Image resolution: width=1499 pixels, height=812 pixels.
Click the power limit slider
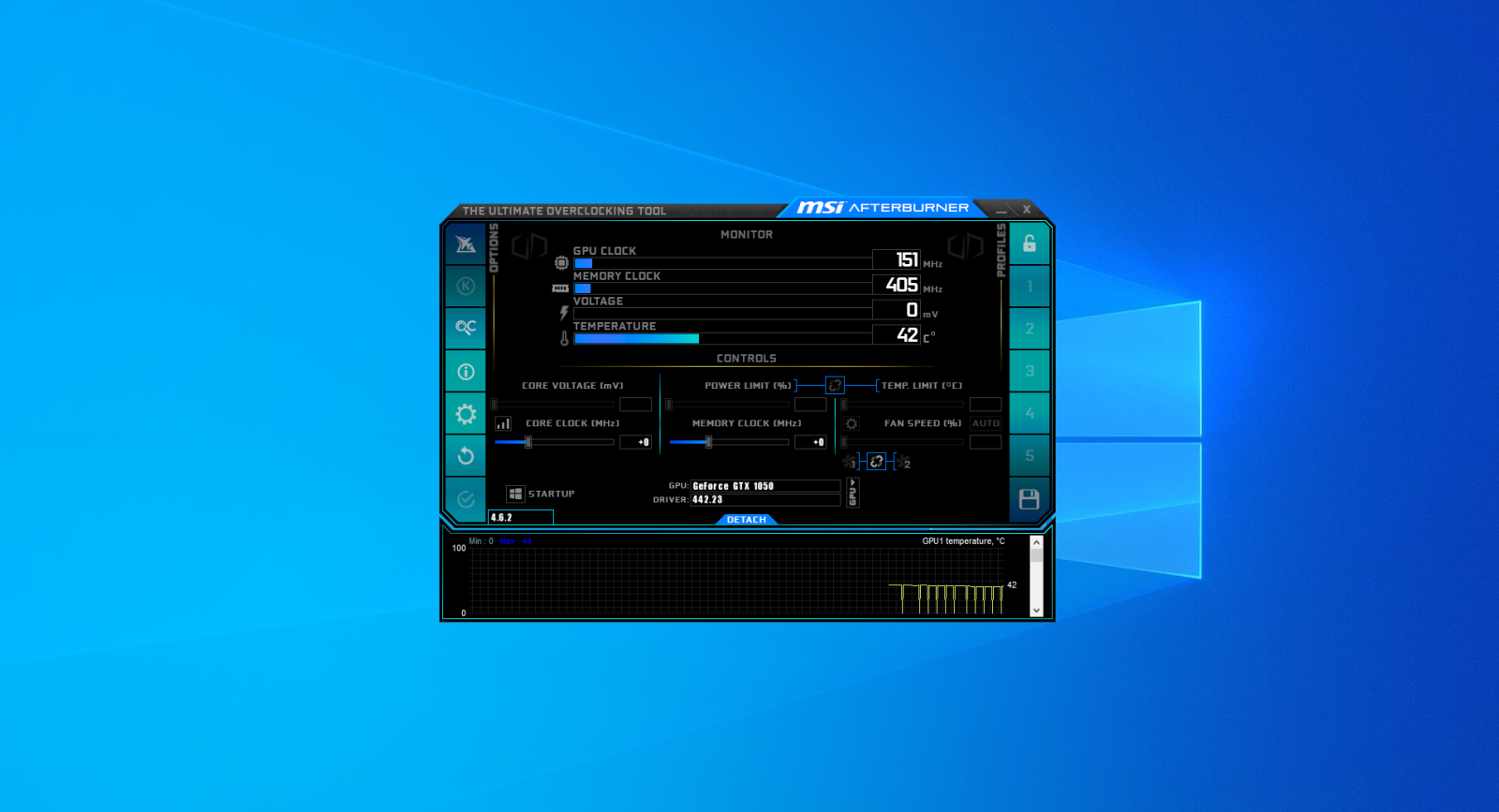point(727,405)
